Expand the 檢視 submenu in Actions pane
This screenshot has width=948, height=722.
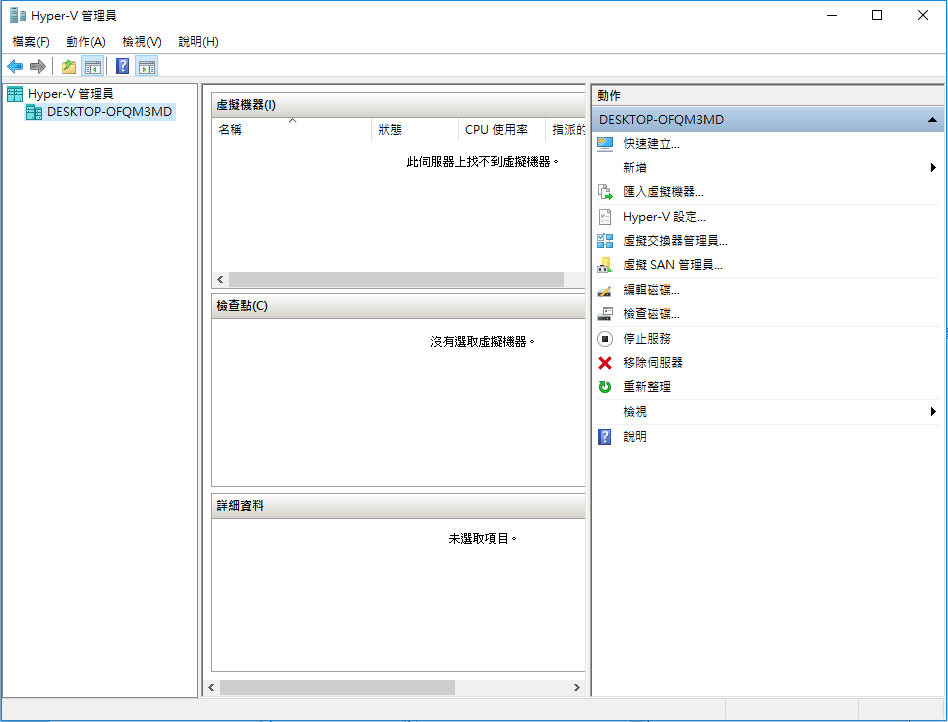point(933,412)
